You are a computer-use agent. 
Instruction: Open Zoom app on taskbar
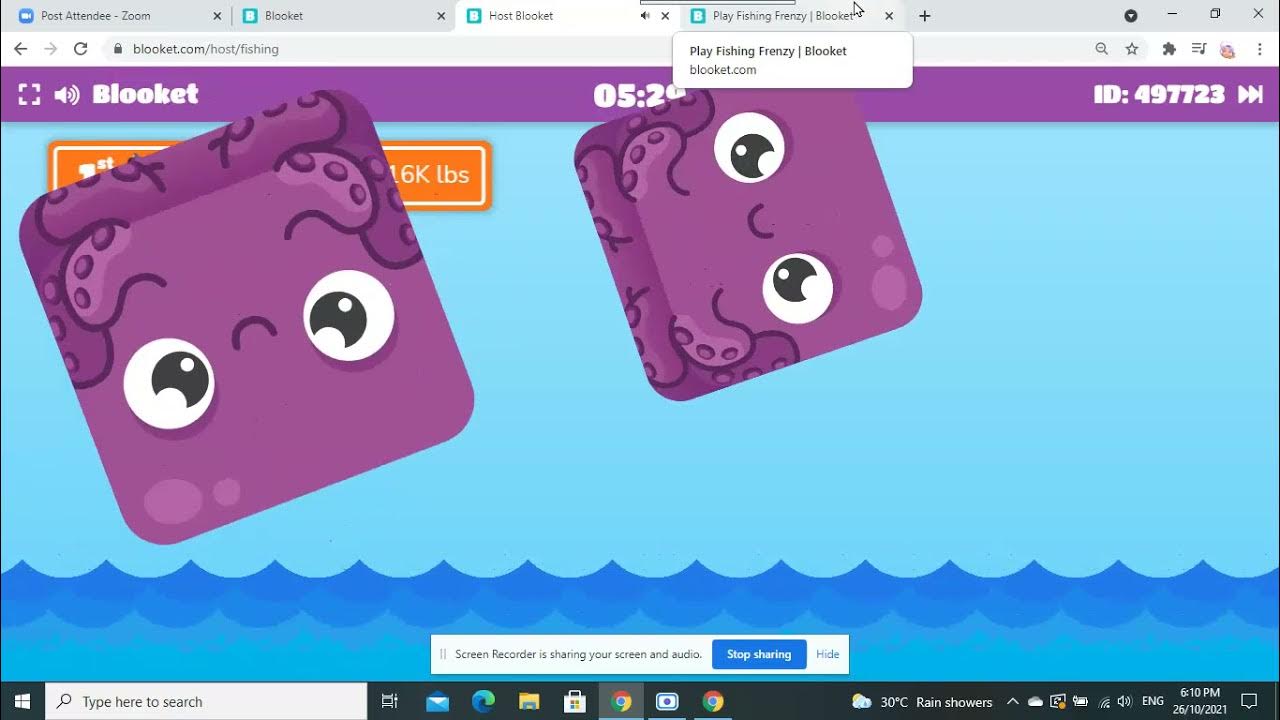click(667, 701)
